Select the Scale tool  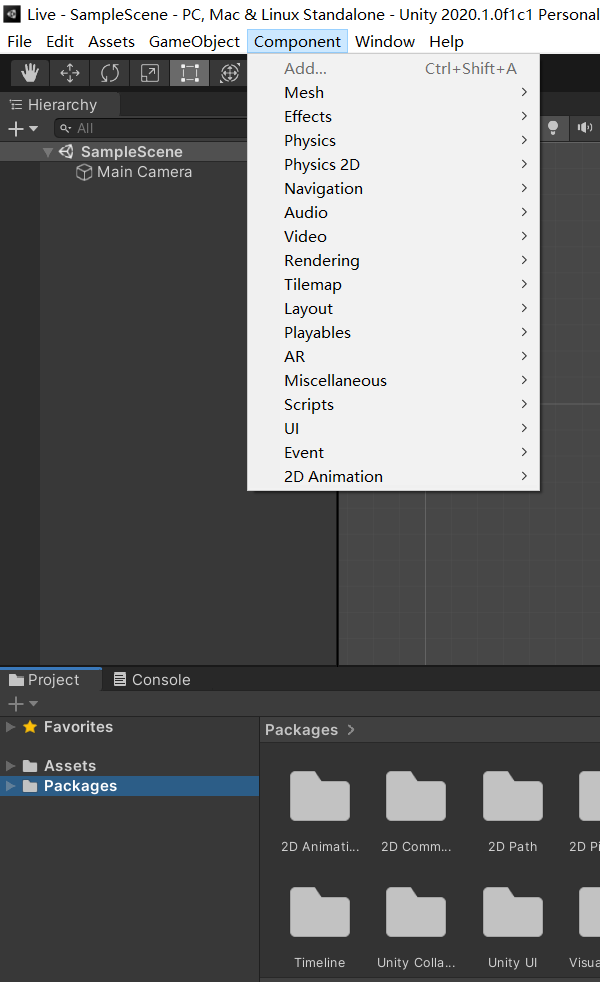(149, 73)
